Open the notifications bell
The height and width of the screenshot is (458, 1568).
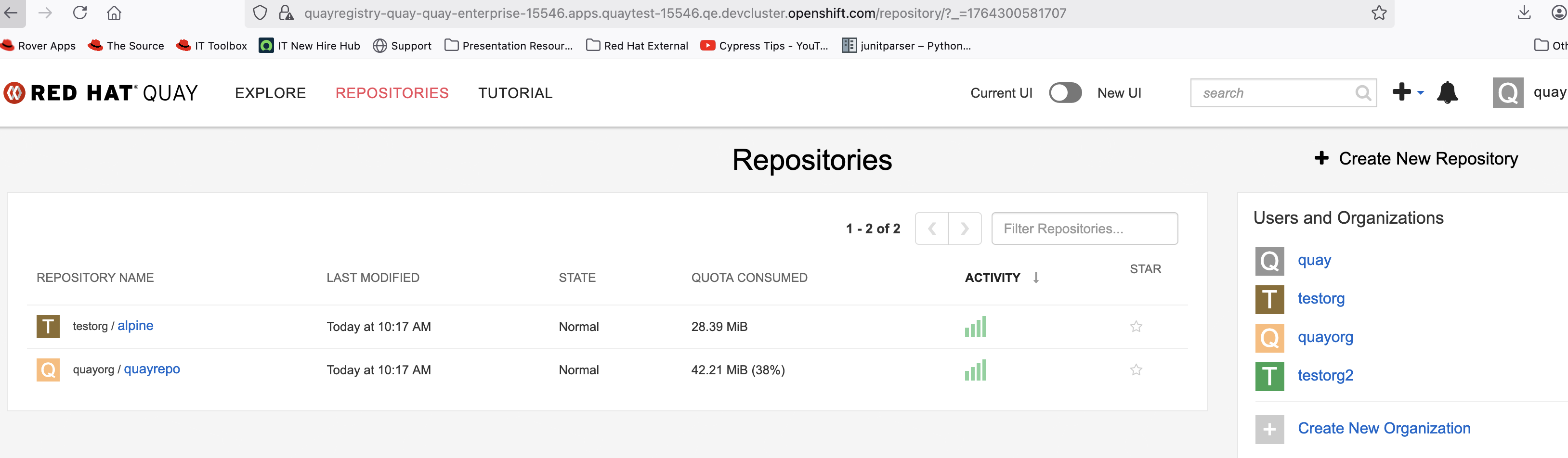pos(1447,93)
